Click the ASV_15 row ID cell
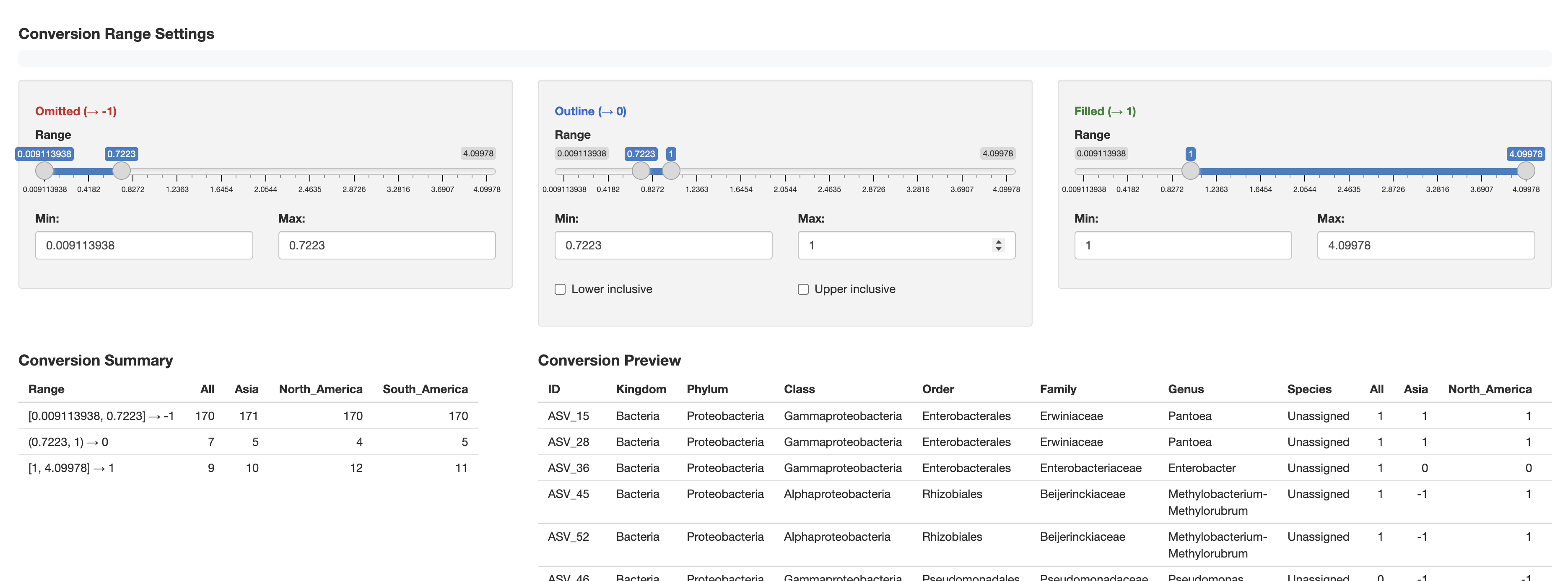The image size is (1568, 581). pos(568,416)
